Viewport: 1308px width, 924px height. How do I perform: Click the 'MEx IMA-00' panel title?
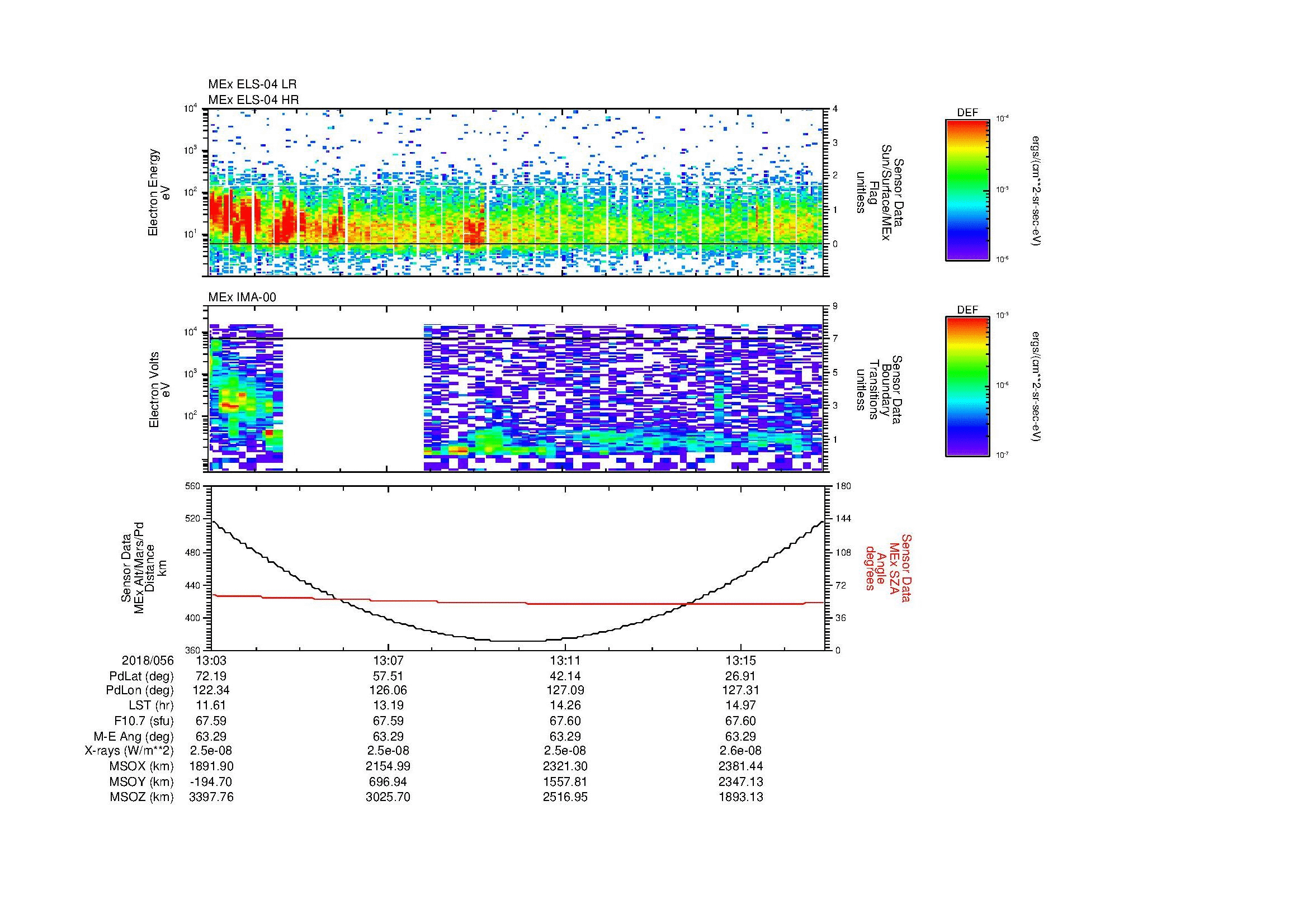coord(242,297)
